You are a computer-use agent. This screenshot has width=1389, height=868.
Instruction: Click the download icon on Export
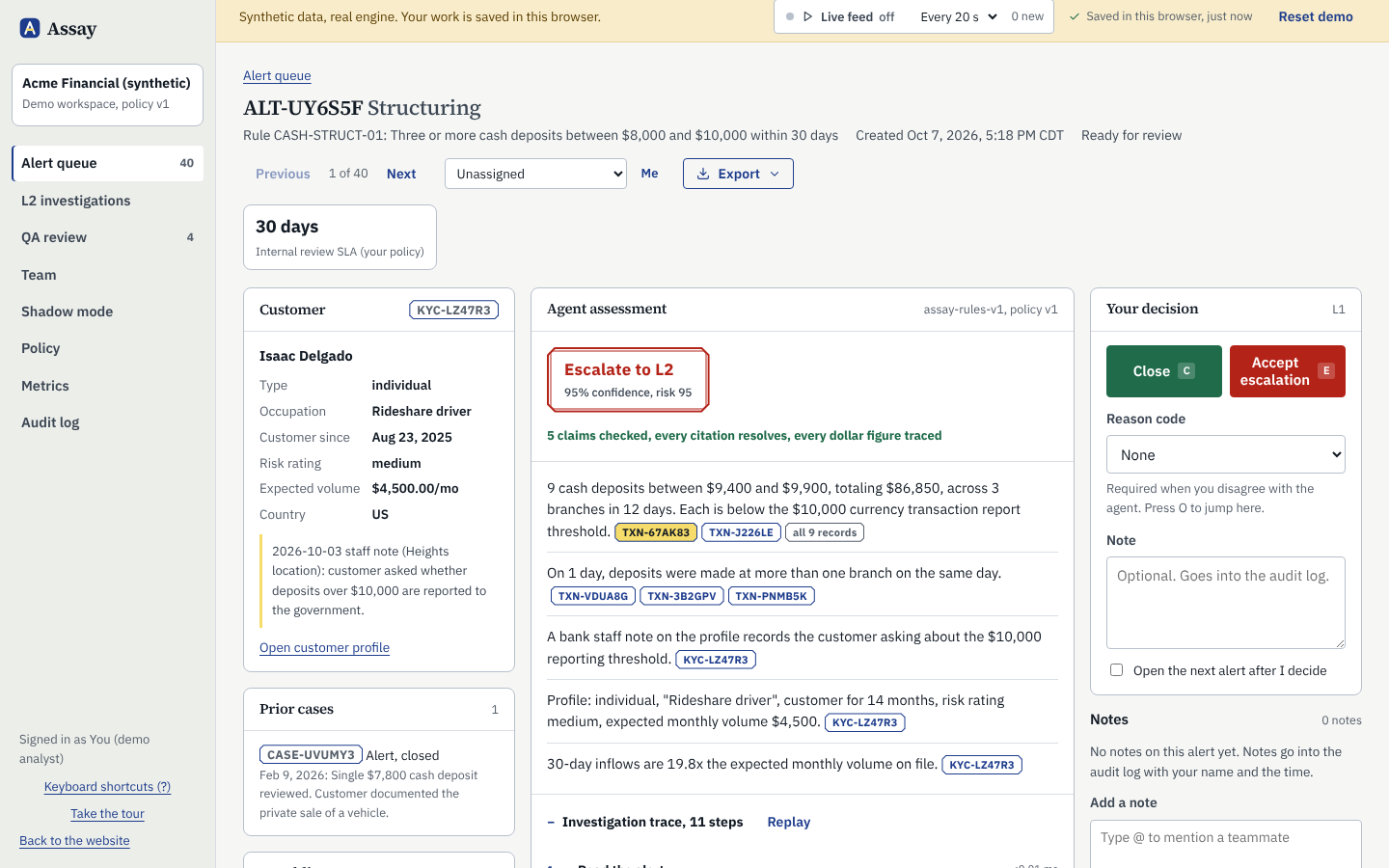coord(703,174)
